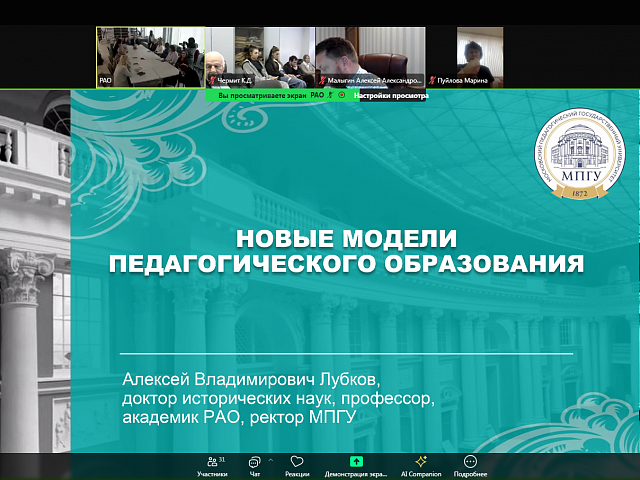Open the Подробнее more options menu
The width and height of the screenshot is (640, 480).
(470, 465)
